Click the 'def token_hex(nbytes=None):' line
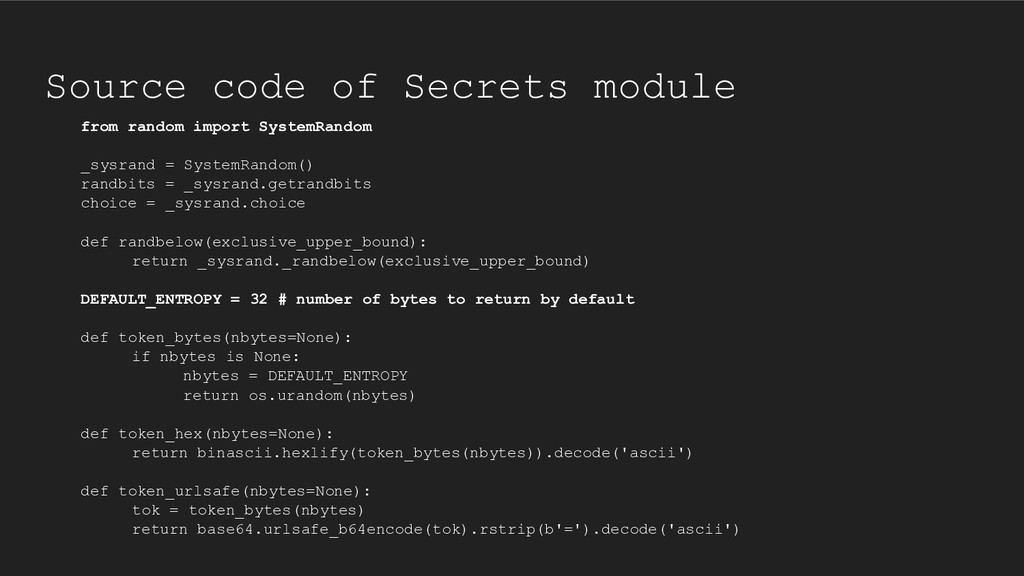Viewport: 1024px width, 576px height. [x=206, y=434]
